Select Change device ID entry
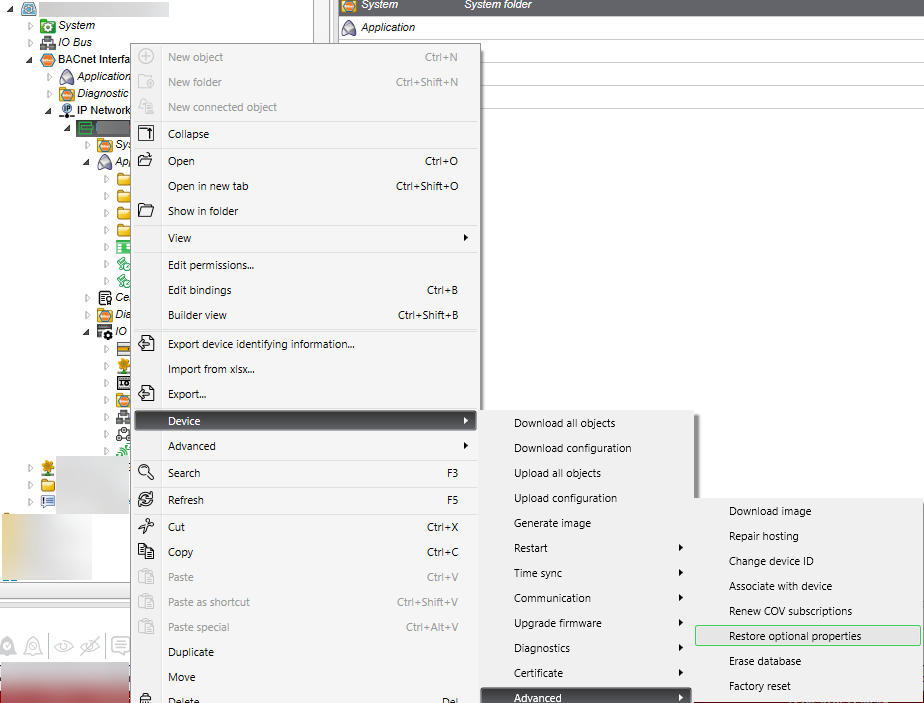 pyautogui.click(x=807, y=561)
